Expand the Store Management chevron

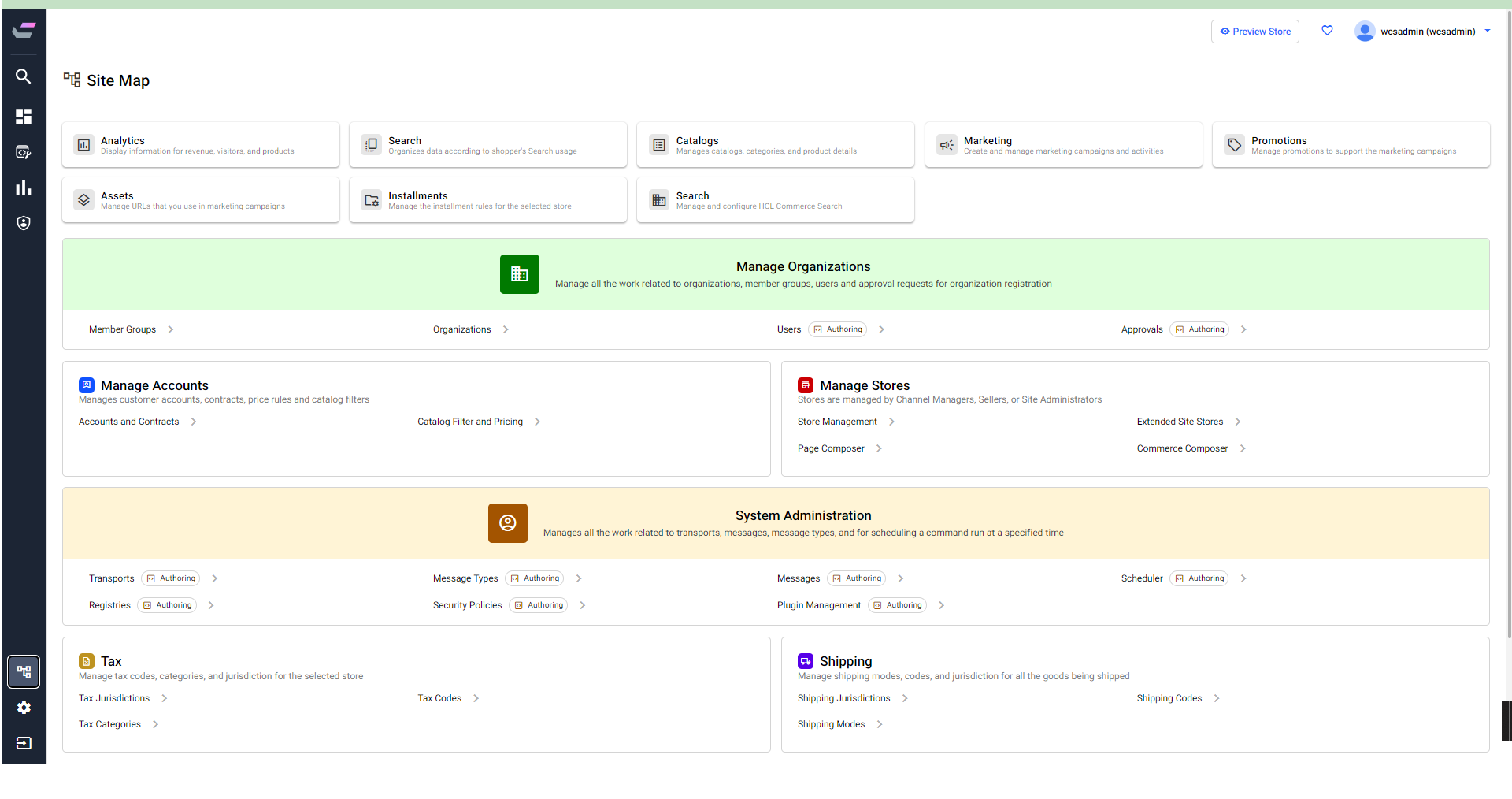(x=892, y=422)
